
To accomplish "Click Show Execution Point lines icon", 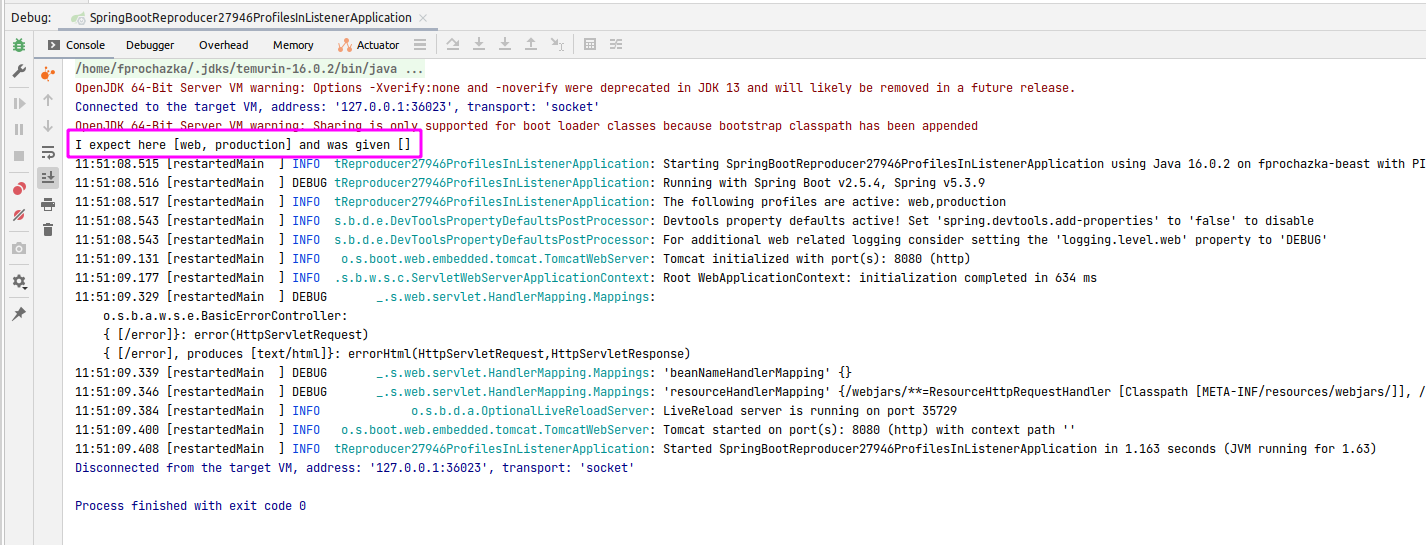I will (420, 44).
